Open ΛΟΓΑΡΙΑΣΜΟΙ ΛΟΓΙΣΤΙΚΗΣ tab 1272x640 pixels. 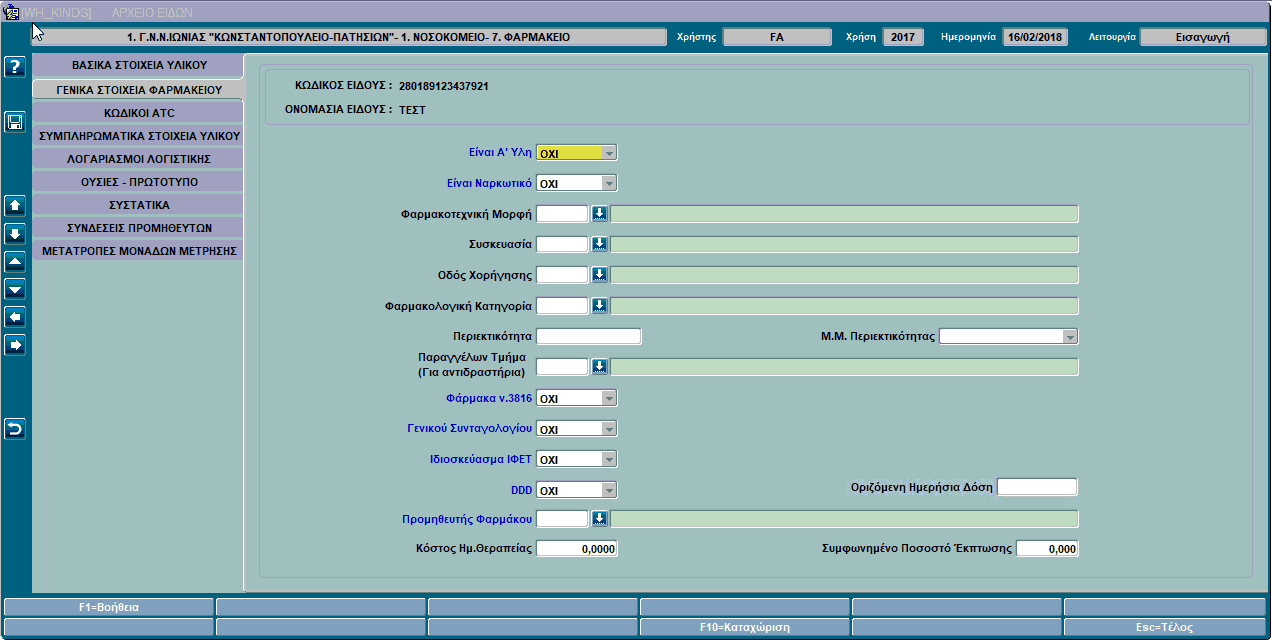click(138, 158)
